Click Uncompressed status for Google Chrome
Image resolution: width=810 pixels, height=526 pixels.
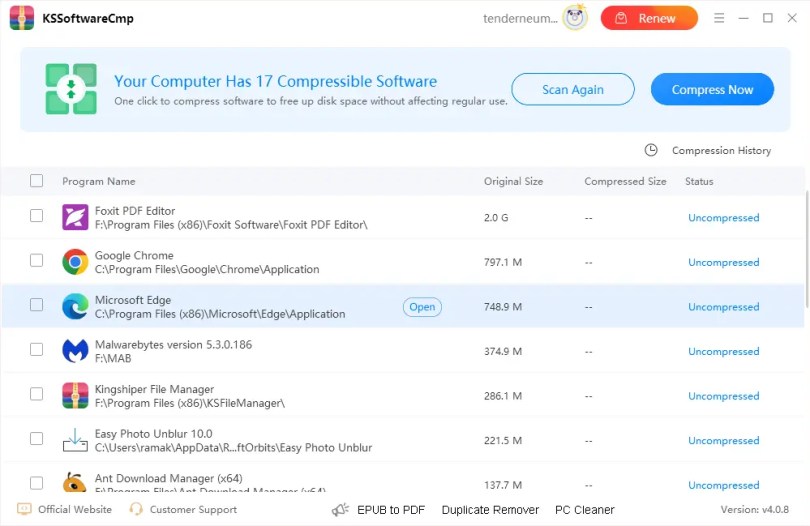pos(723,262)
